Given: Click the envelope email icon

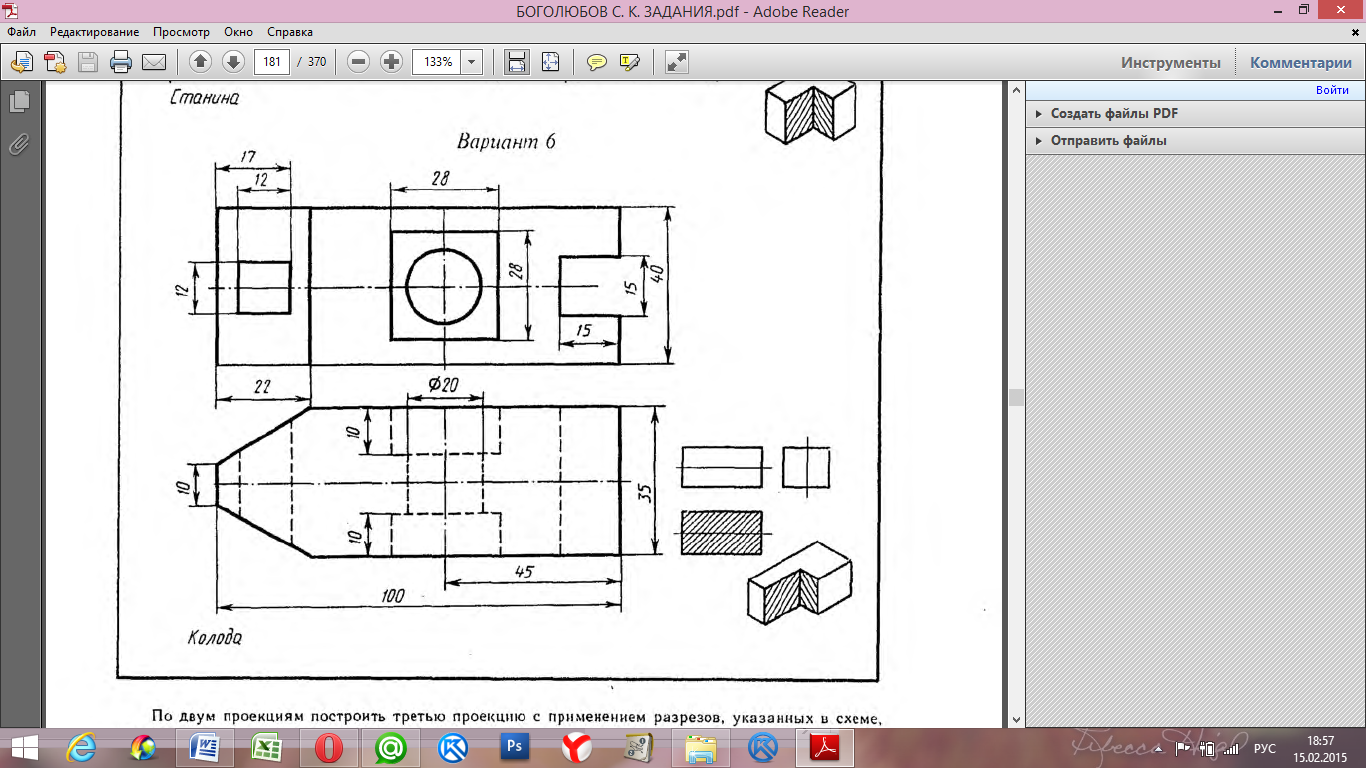Looking at the screenshot, I should (x=154, y=62).
